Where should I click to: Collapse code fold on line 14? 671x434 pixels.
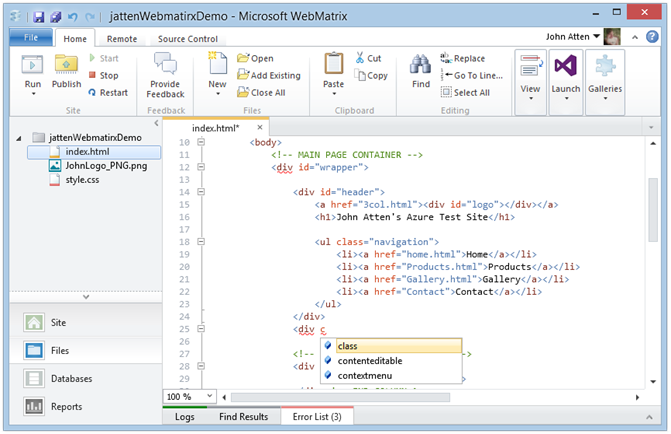click(201, 191)
